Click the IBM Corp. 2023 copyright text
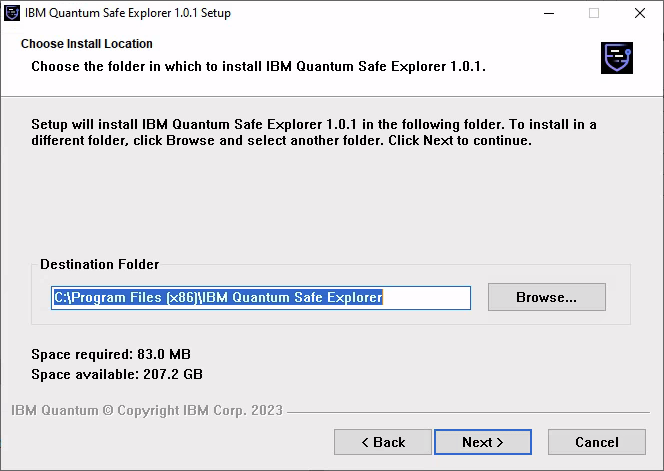The width and height of the screenshot is (664, 471). 147,410
